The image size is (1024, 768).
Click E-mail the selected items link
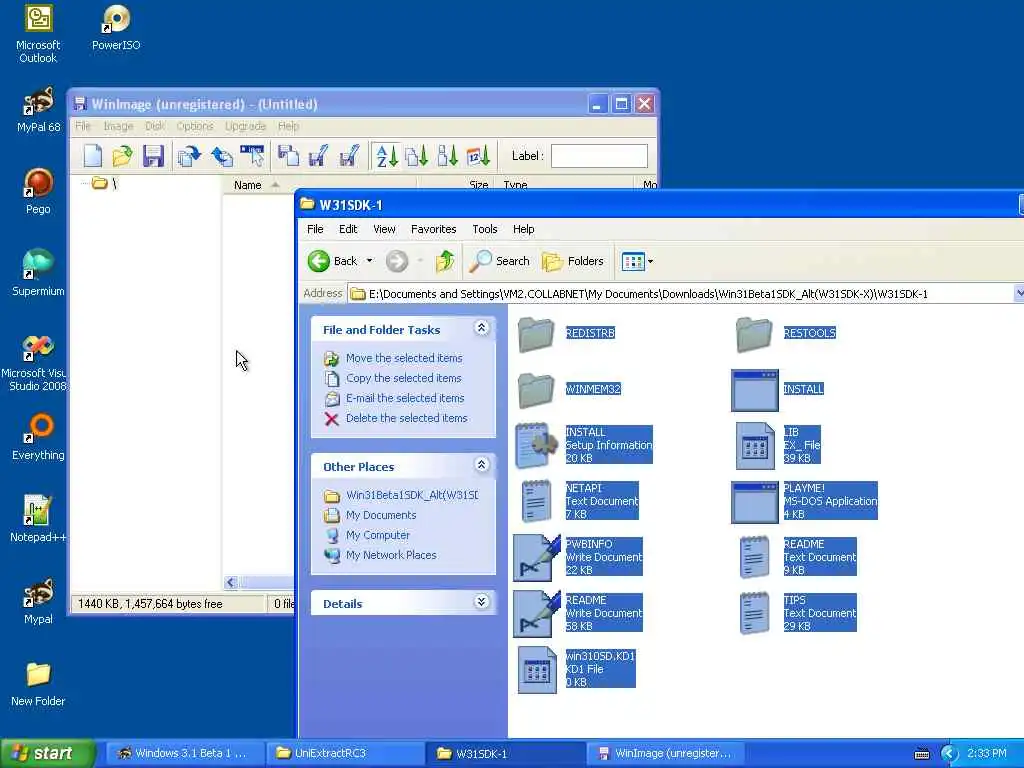coord(405,398)
